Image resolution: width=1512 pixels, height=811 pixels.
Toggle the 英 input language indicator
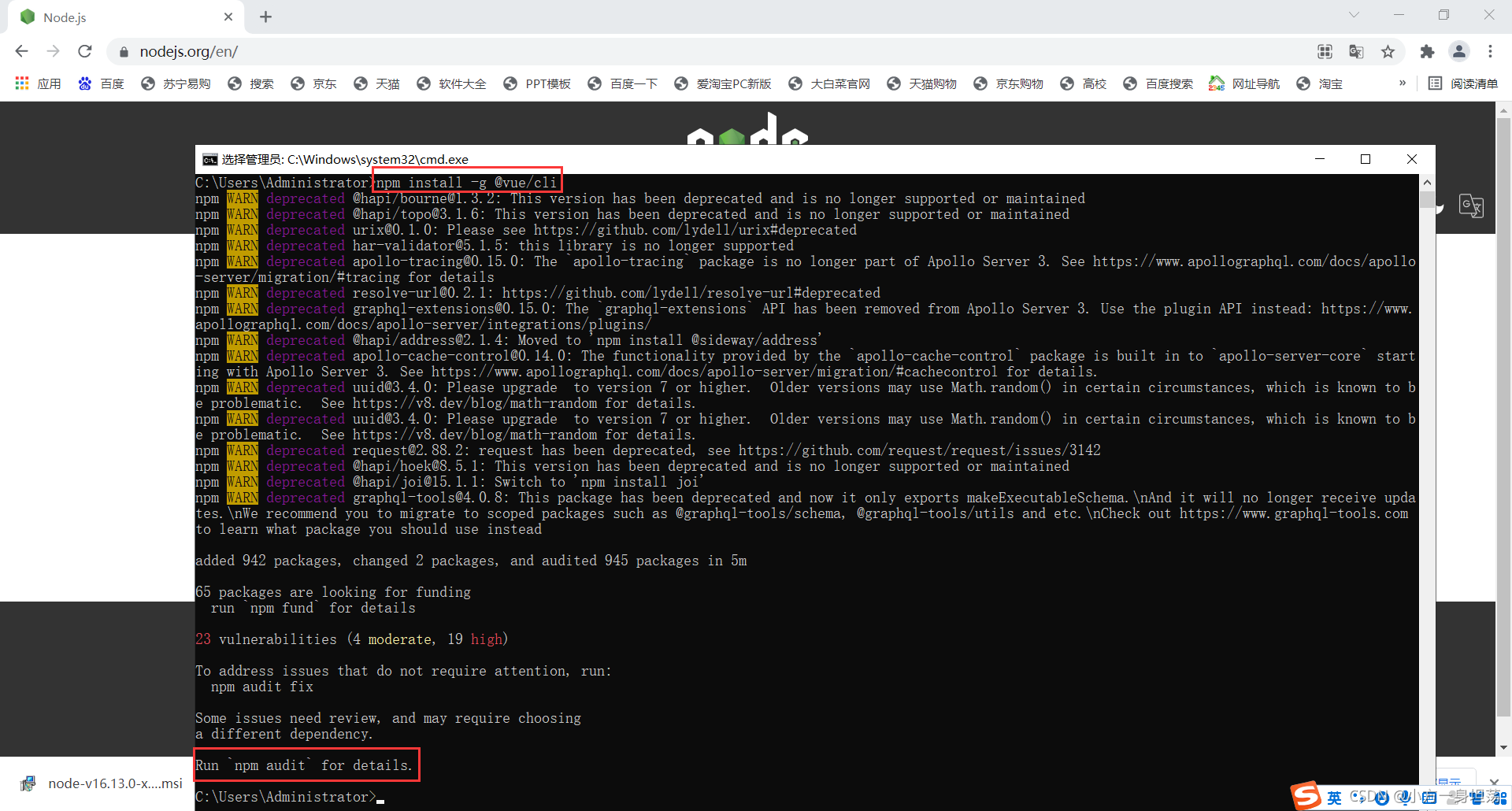point(1334,798)
